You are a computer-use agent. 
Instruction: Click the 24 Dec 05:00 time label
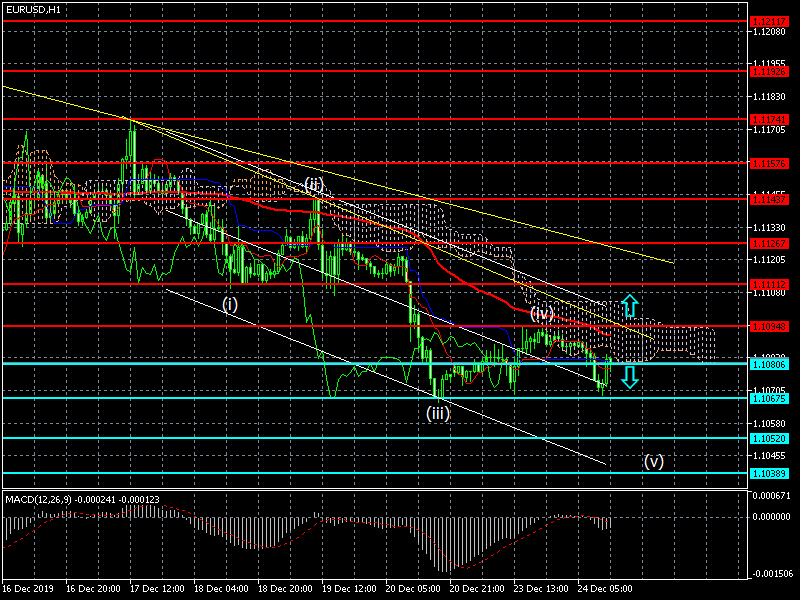[605, 588]
